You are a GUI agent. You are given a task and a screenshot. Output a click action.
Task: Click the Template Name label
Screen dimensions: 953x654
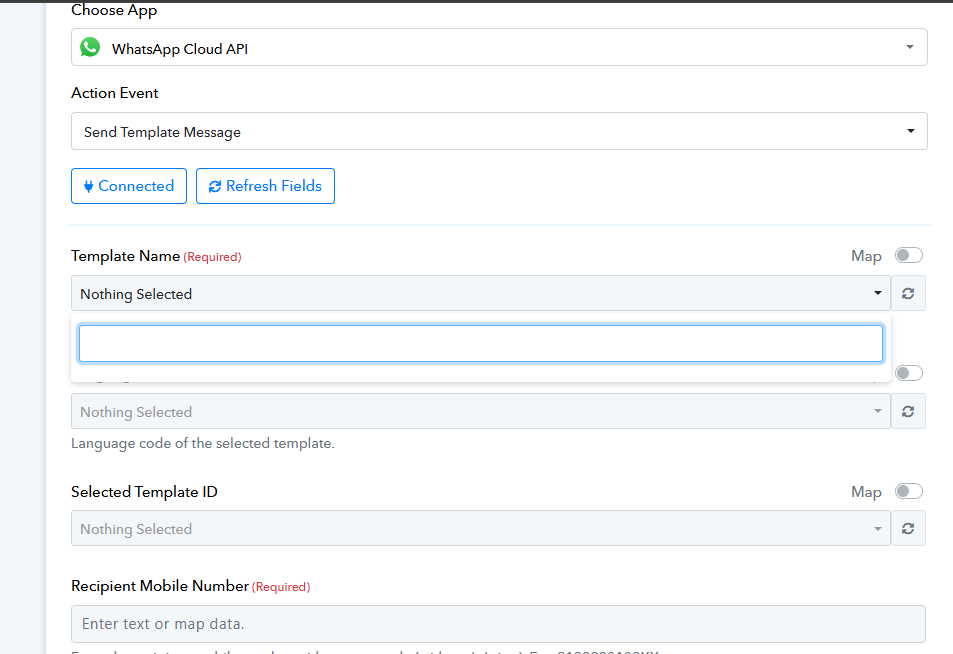click(x=125, y=256)
